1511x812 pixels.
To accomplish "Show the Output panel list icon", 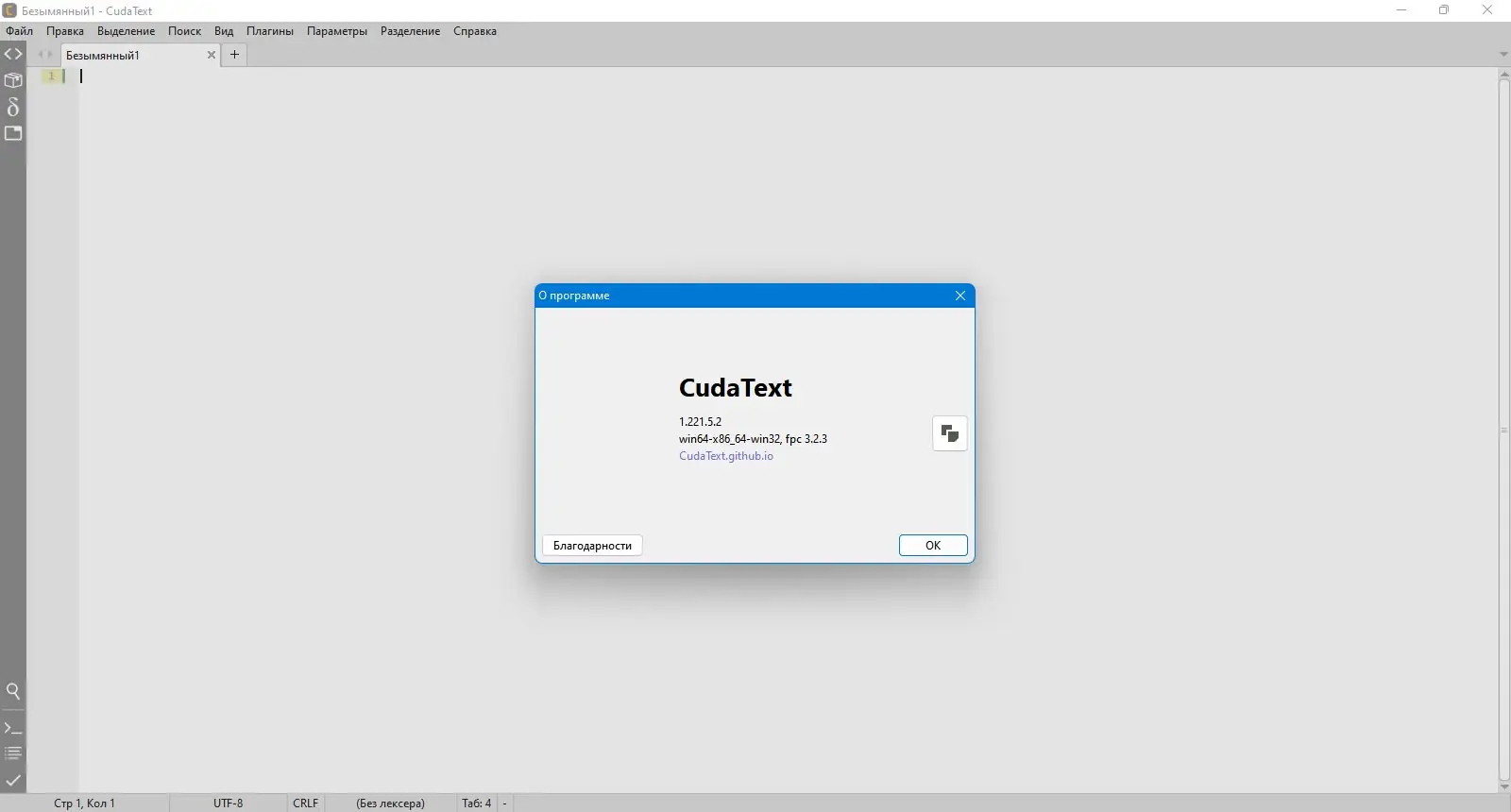I will pyautogui.click(x=13, y=753).
